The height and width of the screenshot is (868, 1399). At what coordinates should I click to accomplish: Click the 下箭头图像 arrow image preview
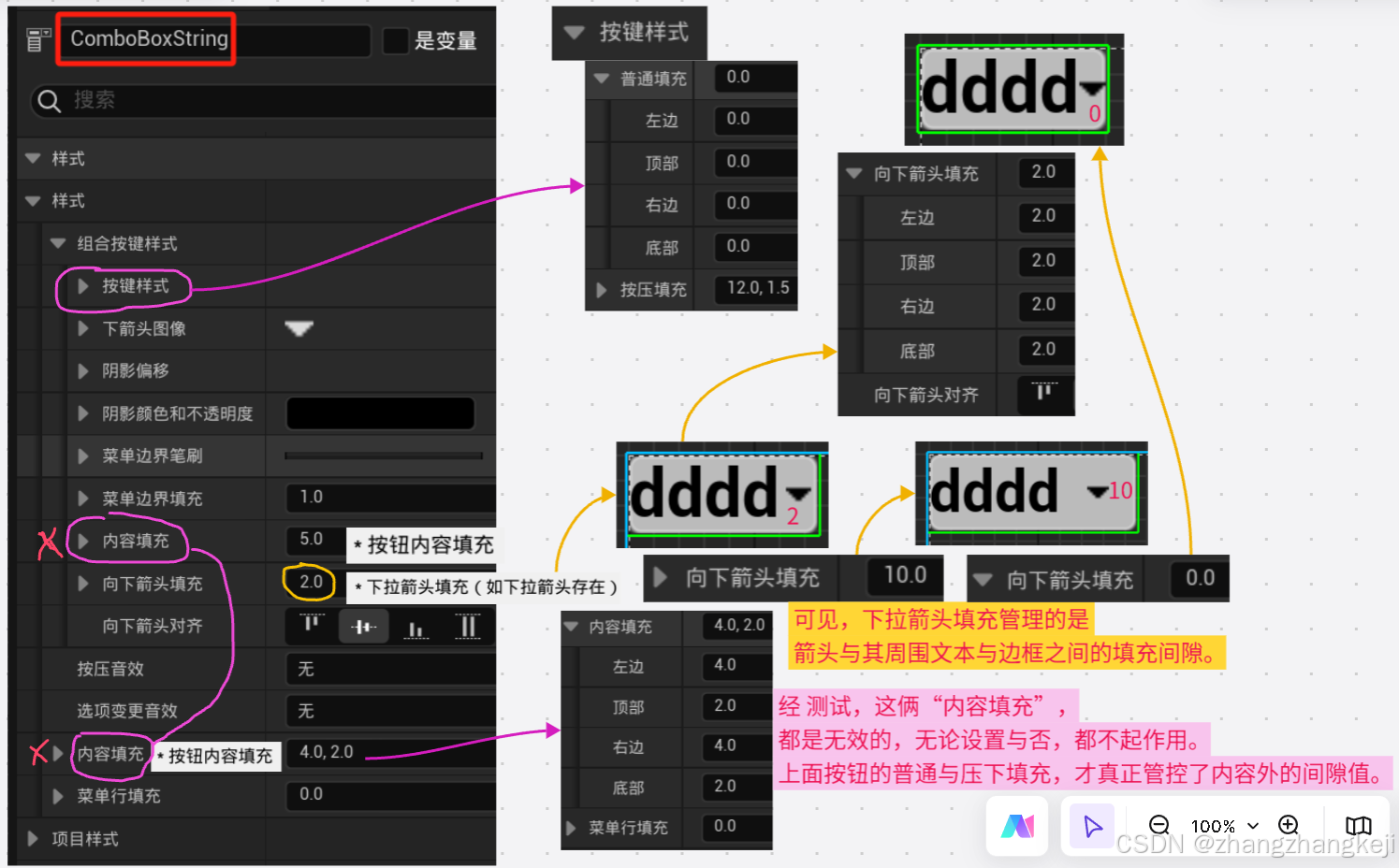click(x=299, y=328)
